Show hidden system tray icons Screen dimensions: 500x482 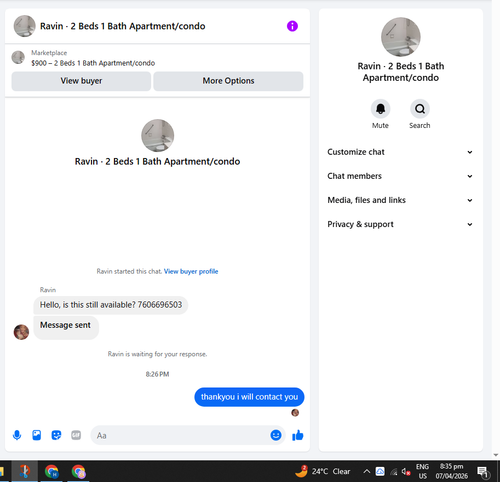pos(366,471)
